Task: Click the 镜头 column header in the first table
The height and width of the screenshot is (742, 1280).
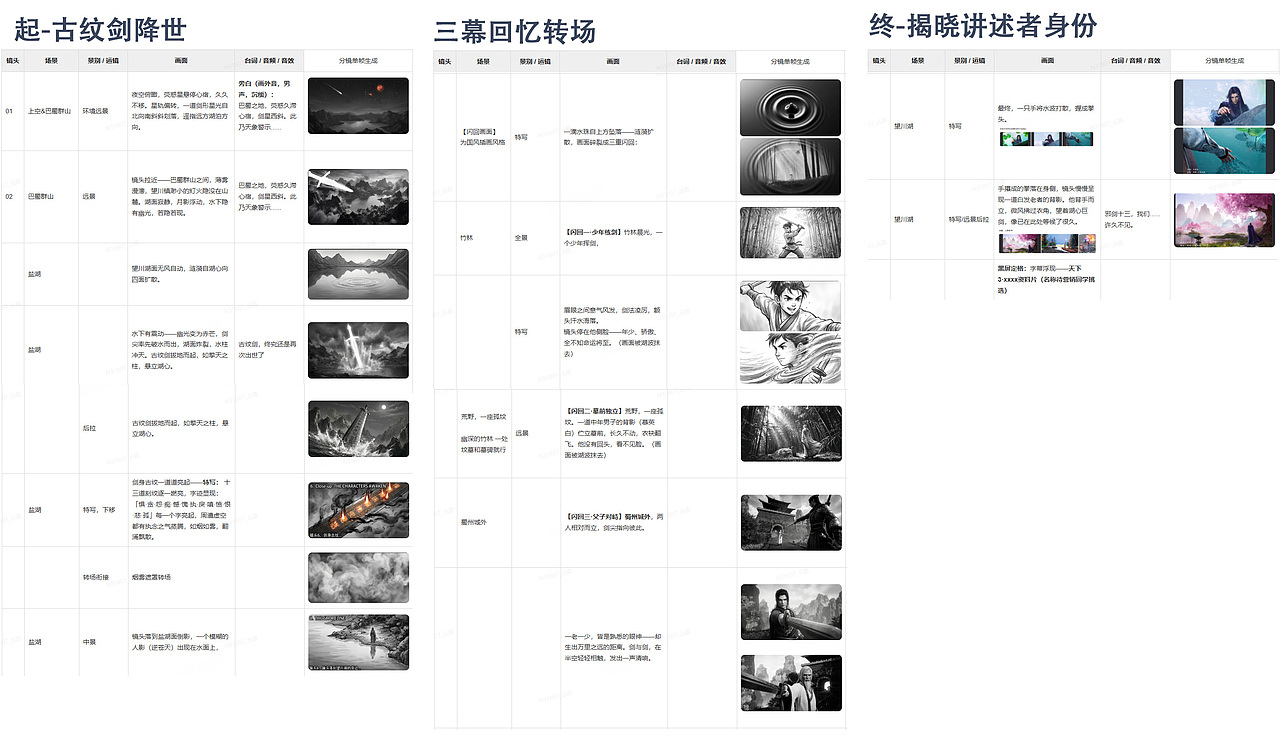Action: [14, 61]
